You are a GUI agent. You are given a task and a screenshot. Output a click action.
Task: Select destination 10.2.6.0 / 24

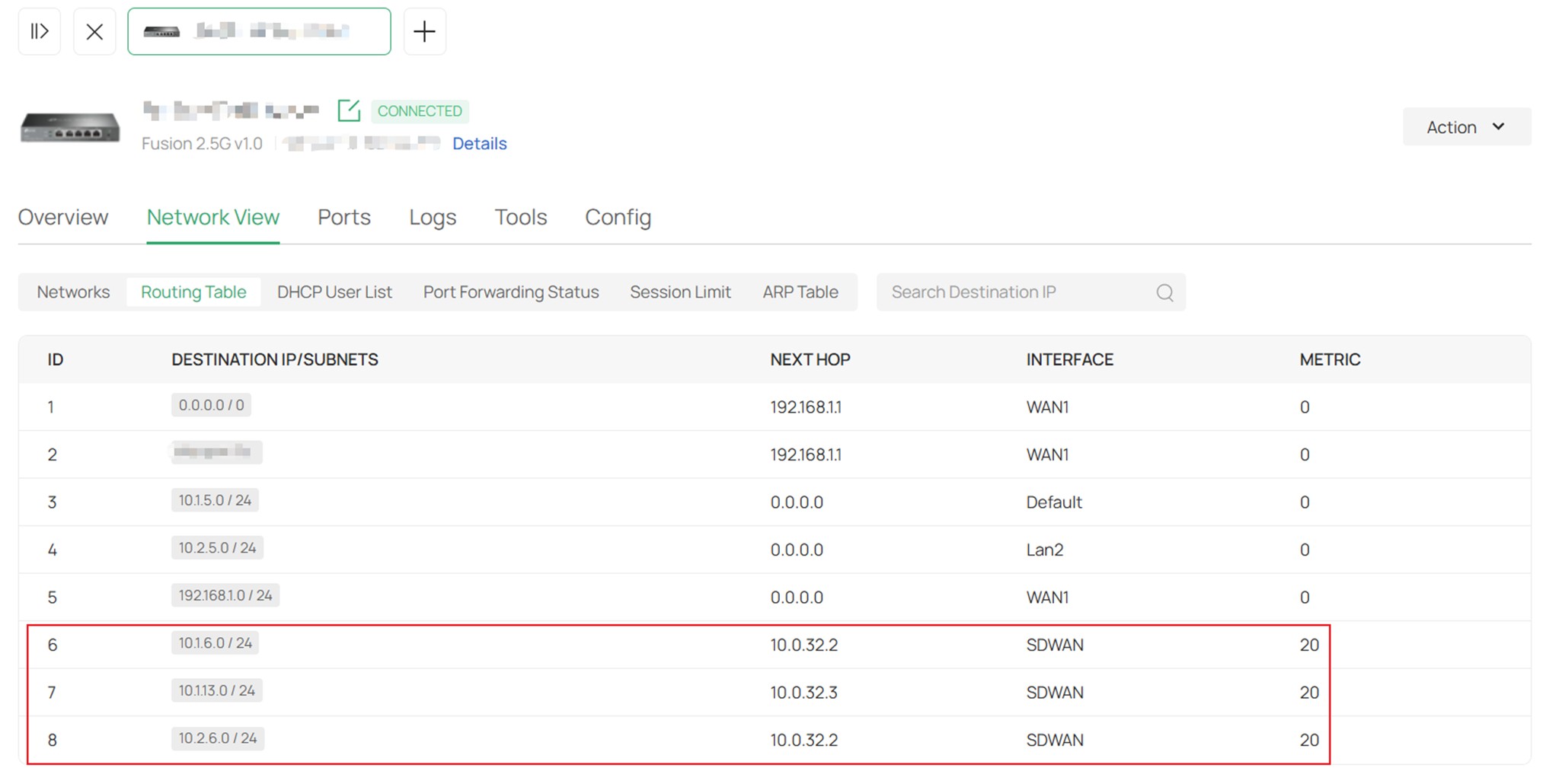click(218, 738)
